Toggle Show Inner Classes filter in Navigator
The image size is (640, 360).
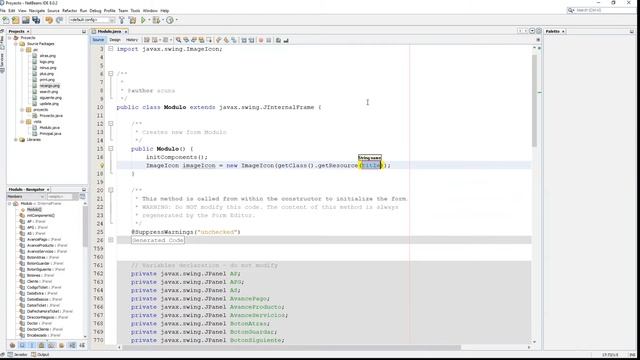[x=51, y=345]
